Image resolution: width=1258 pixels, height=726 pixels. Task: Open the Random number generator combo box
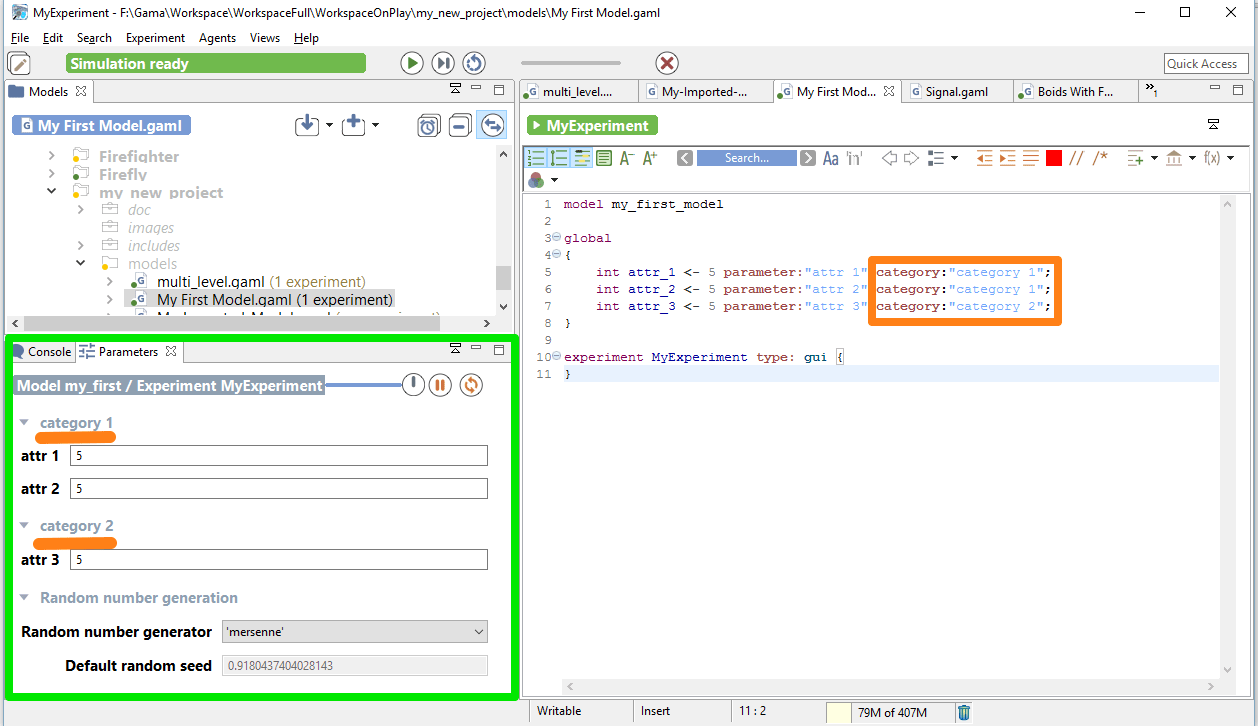point(354,632)
